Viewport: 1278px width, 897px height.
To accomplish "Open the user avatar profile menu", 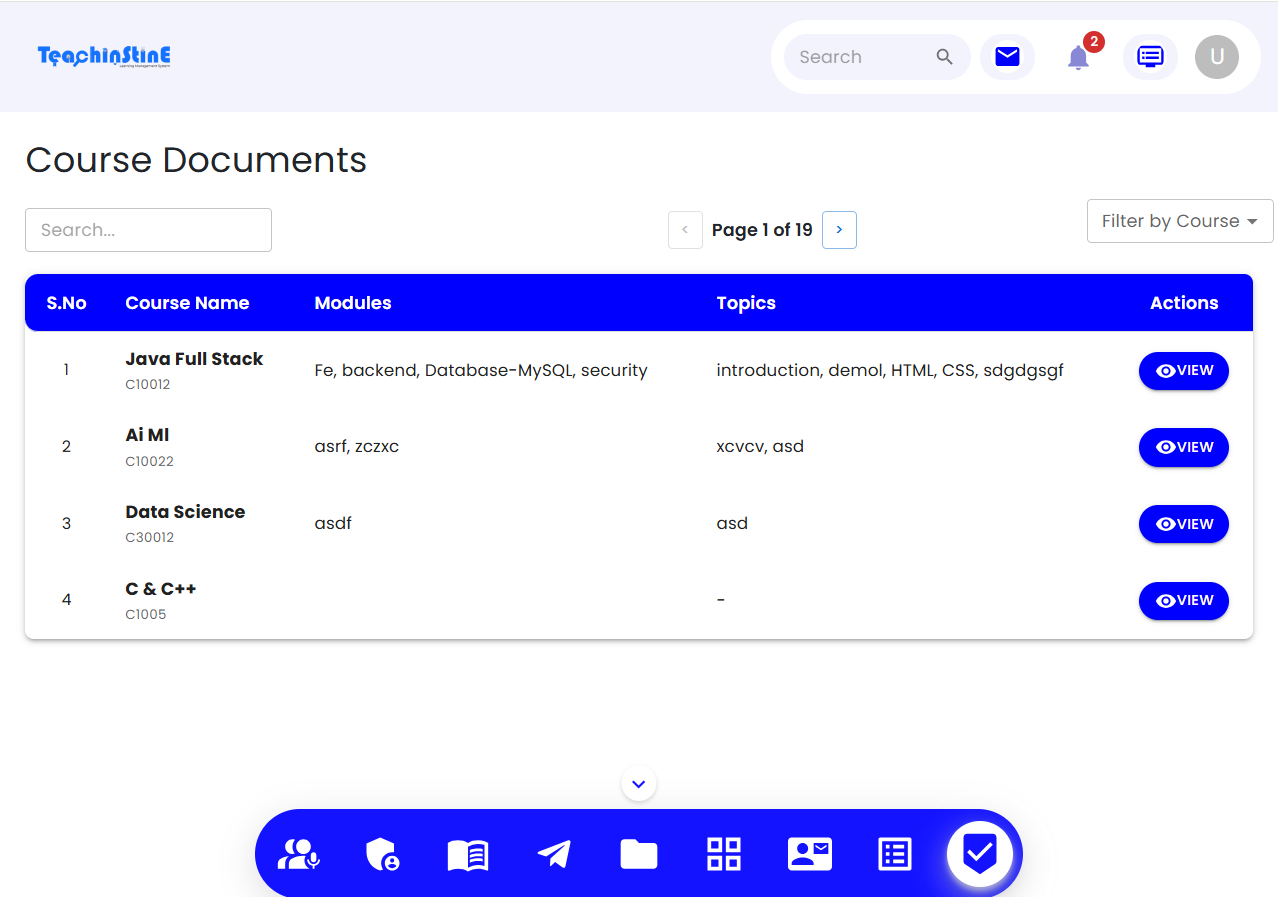I will point(1216,57).
